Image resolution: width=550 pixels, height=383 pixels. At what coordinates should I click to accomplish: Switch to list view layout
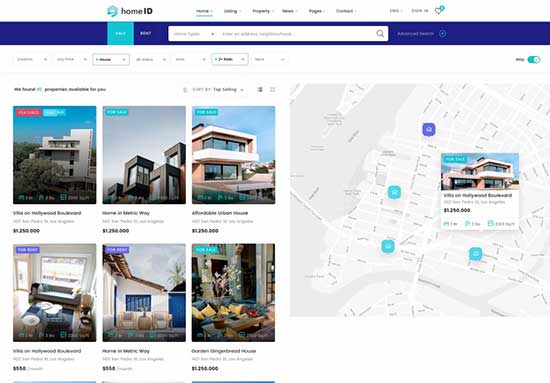[x=260, y=89]
